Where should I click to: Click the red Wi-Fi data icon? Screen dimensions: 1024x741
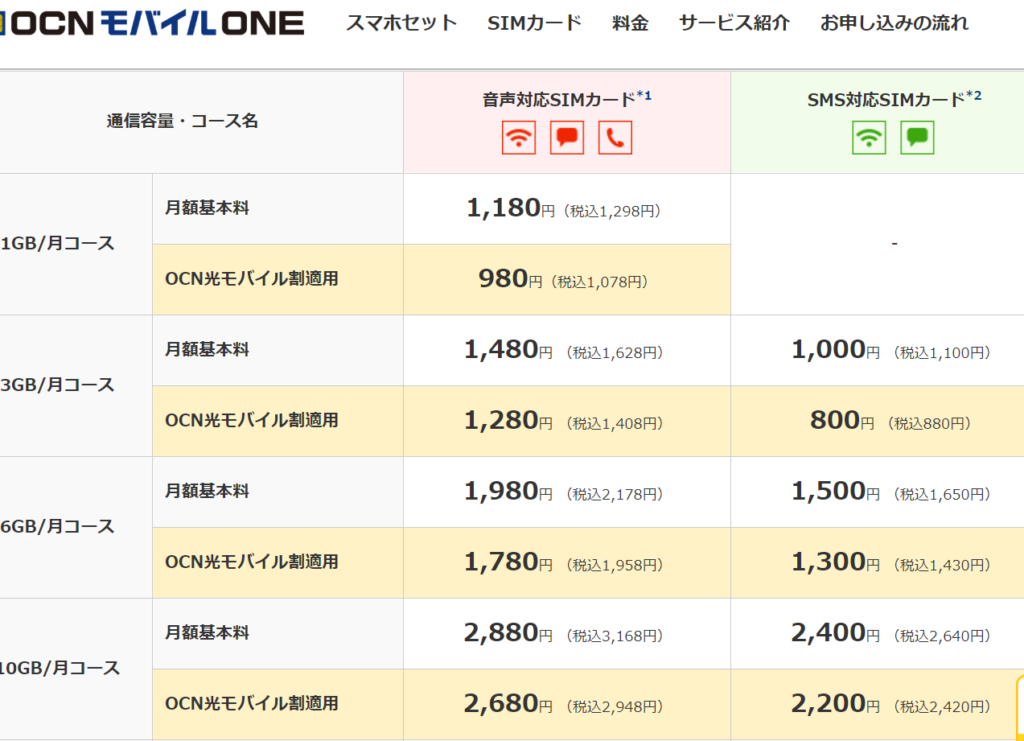tap(519, 138)
